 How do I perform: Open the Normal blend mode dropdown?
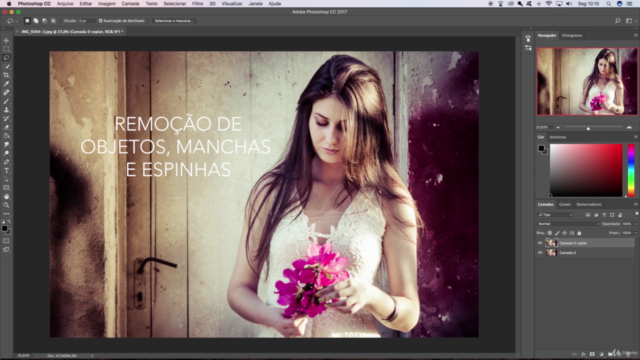point(569,224)
